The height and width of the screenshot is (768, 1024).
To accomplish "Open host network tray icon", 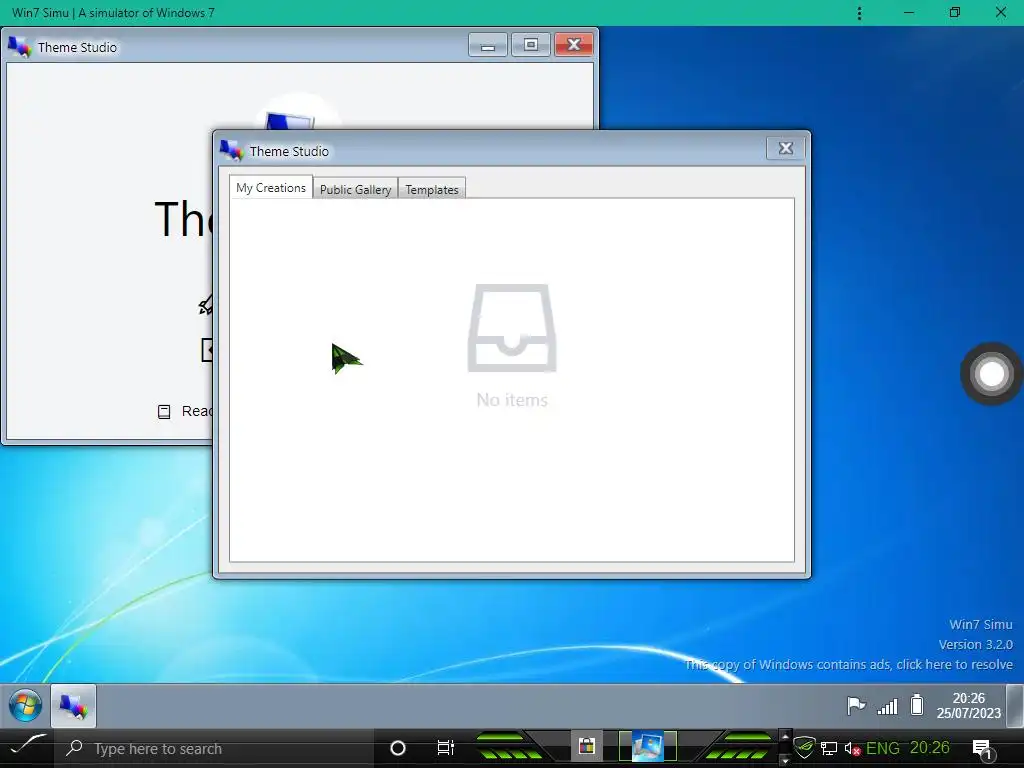I will 829,748.
